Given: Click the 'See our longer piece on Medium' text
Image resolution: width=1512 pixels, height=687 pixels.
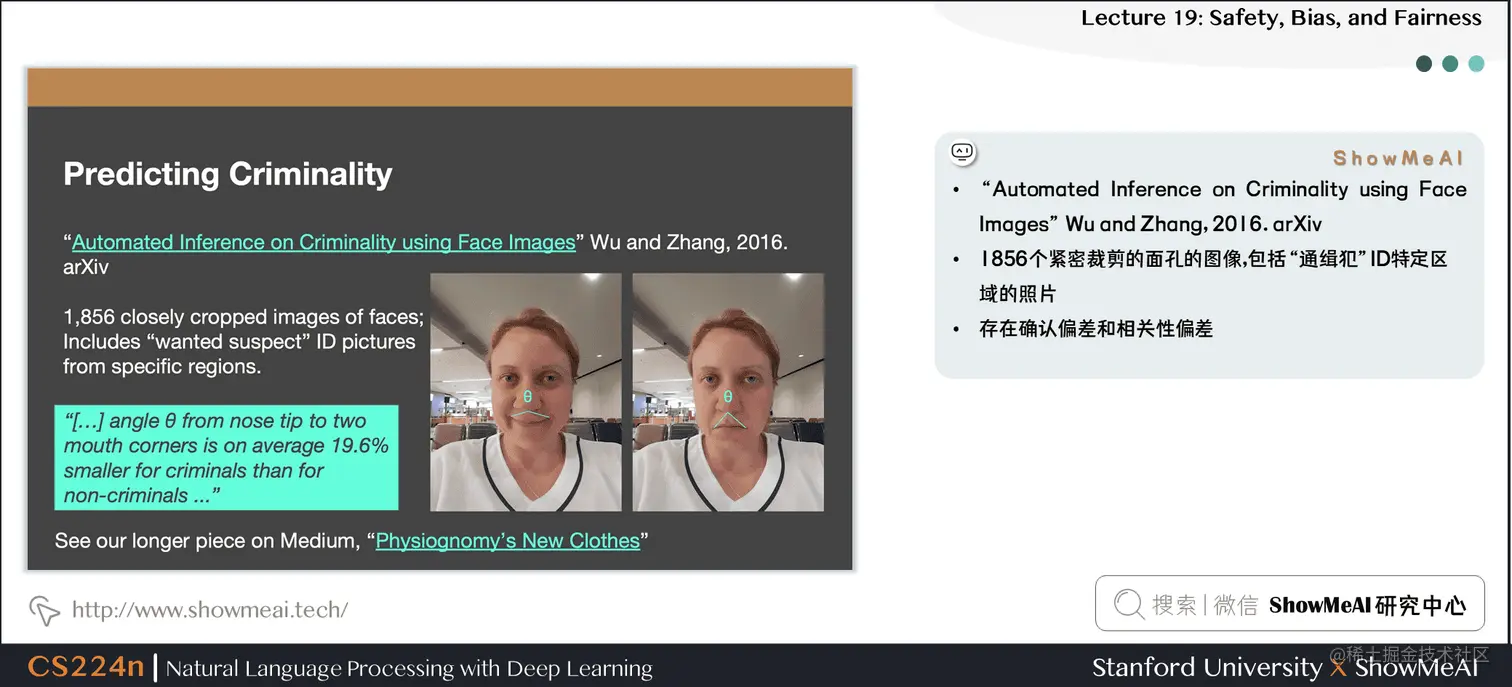Looking at the screenshot, I should point(205,541).
